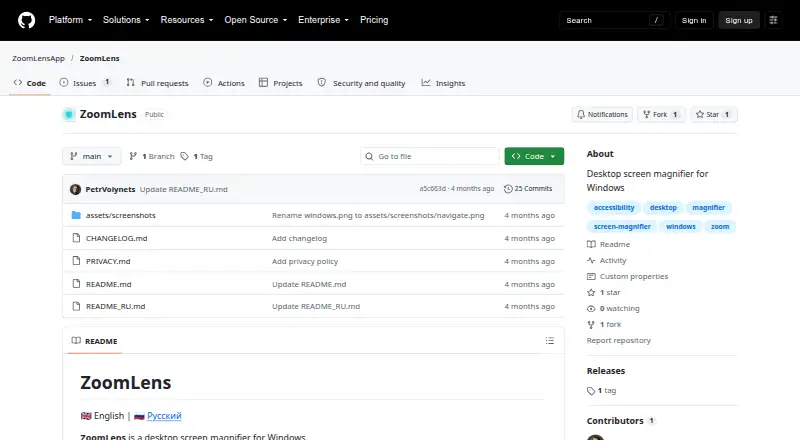This screenshot has height=440, width=800.
Task: Open the Add changelog commit message
Action: tap(299, 238)
